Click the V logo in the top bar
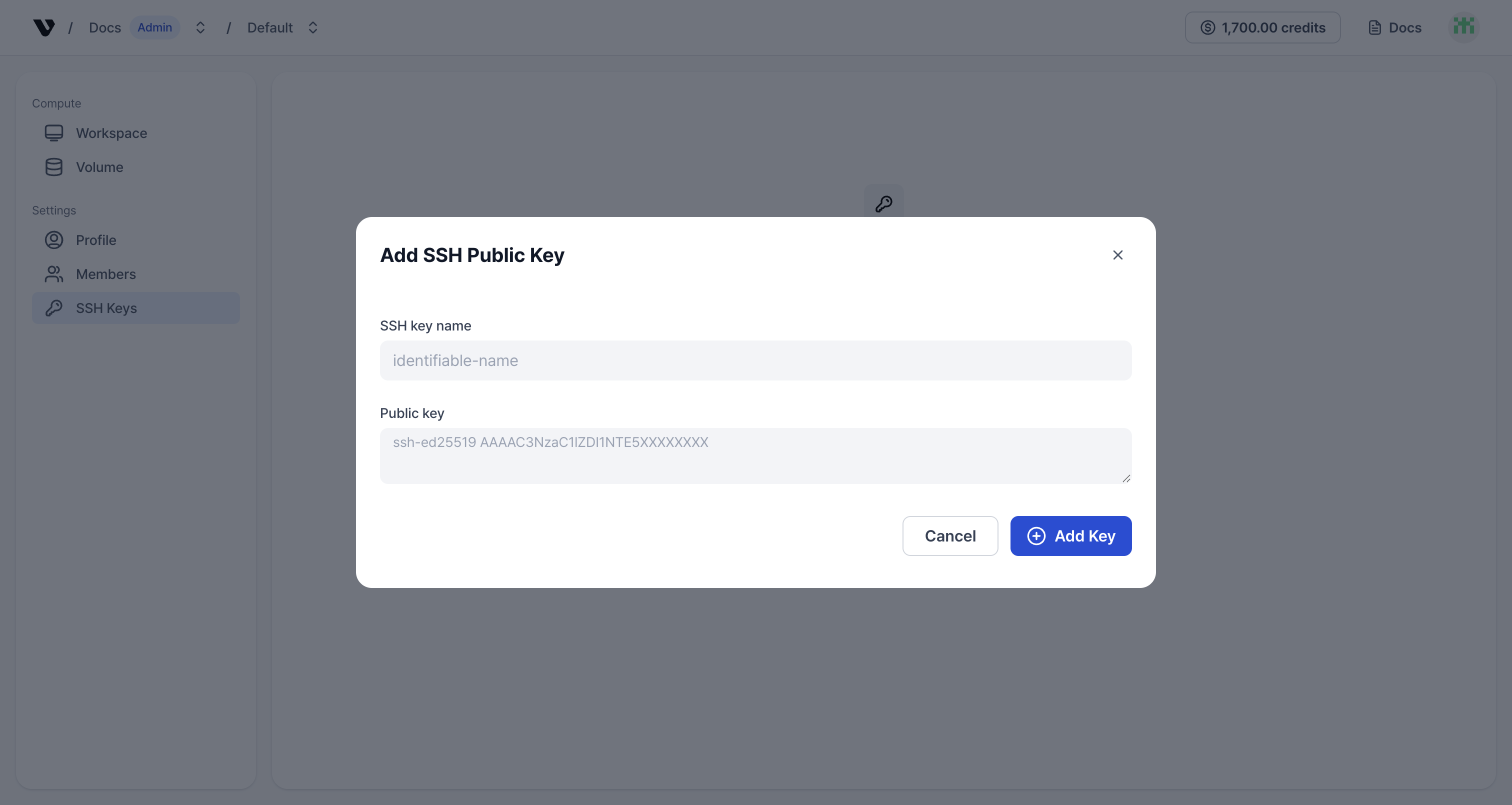 point(44,27)
